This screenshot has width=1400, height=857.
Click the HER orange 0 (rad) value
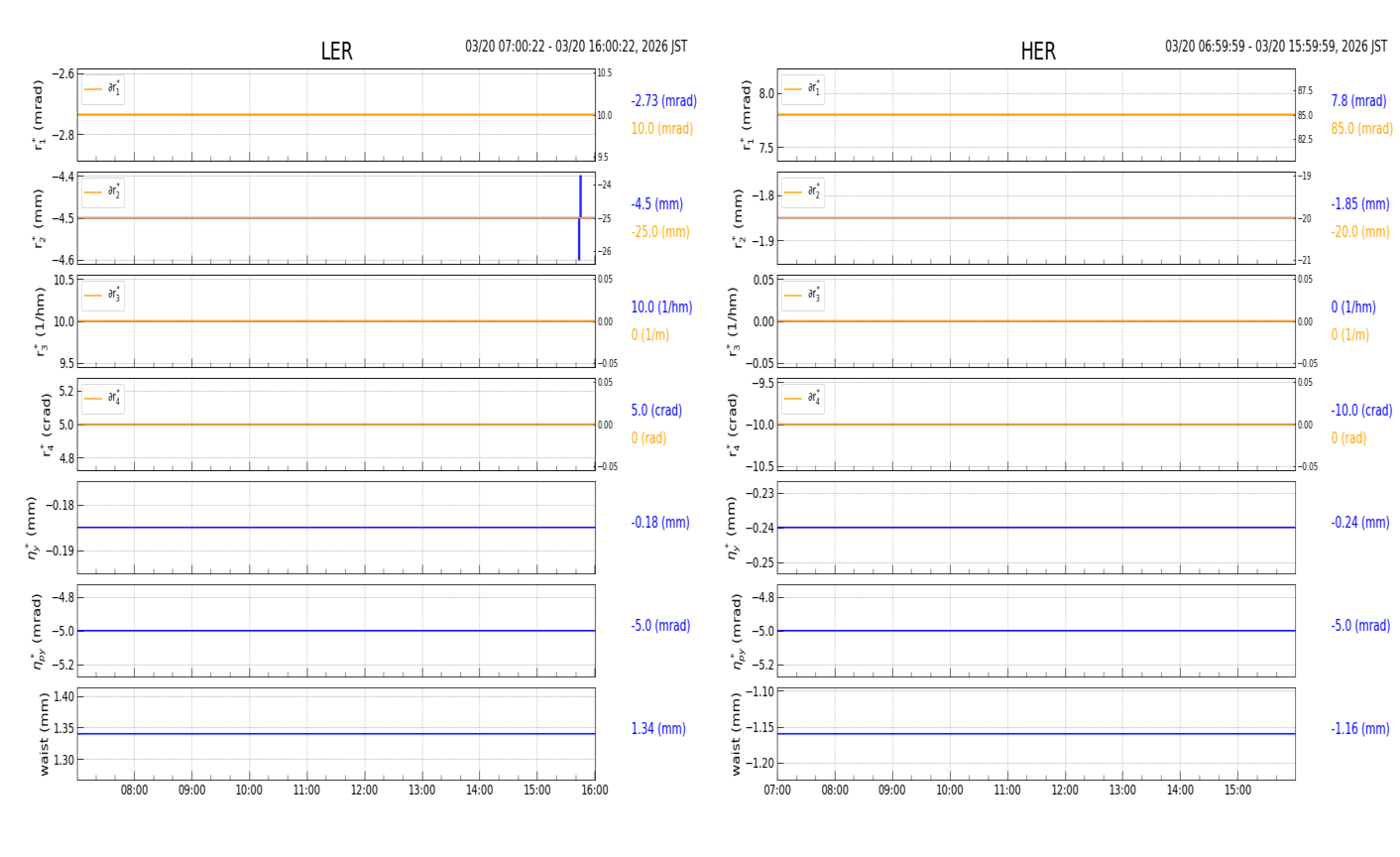coord(1348,438)
